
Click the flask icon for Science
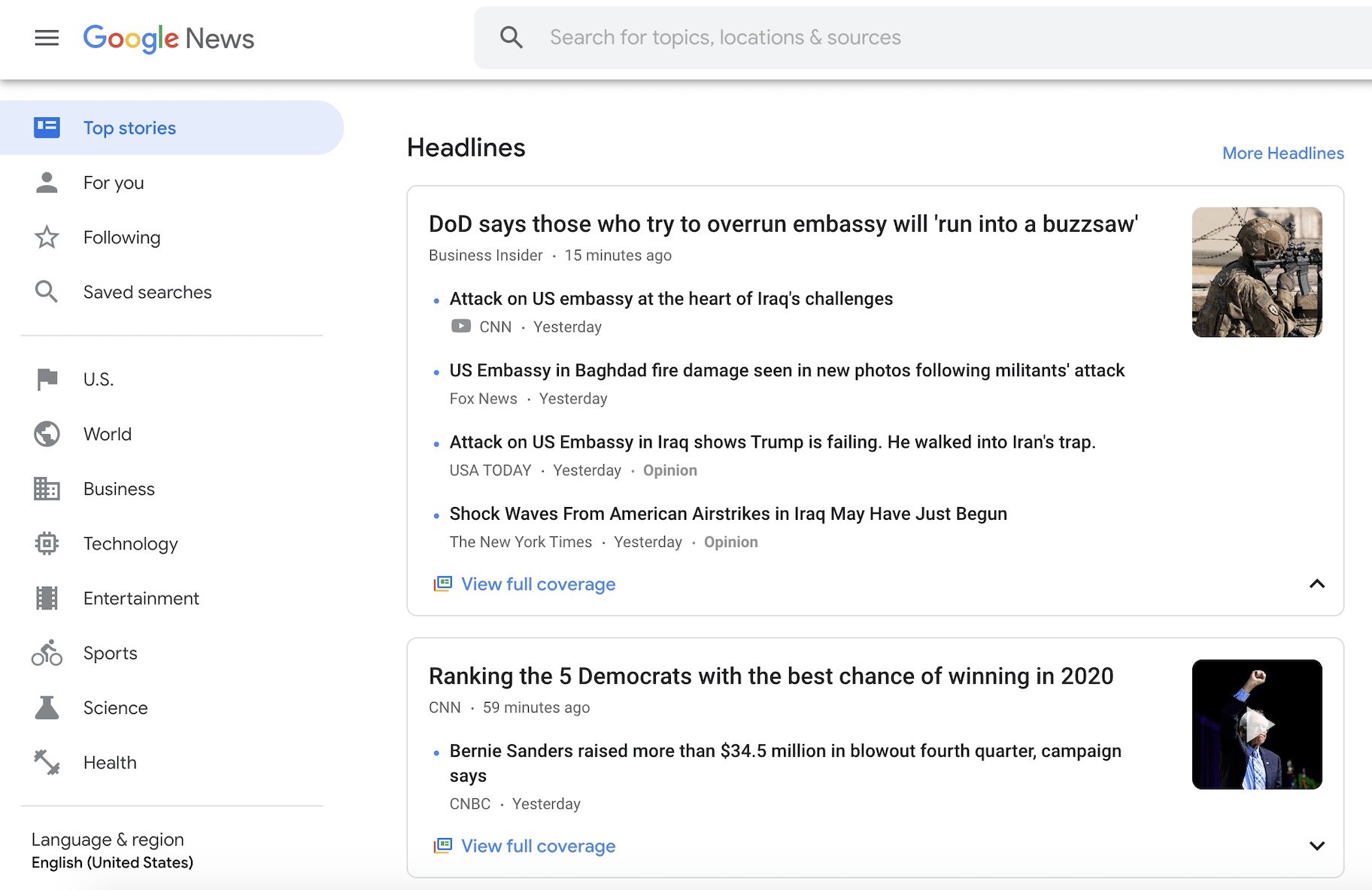tap(47, 708)
